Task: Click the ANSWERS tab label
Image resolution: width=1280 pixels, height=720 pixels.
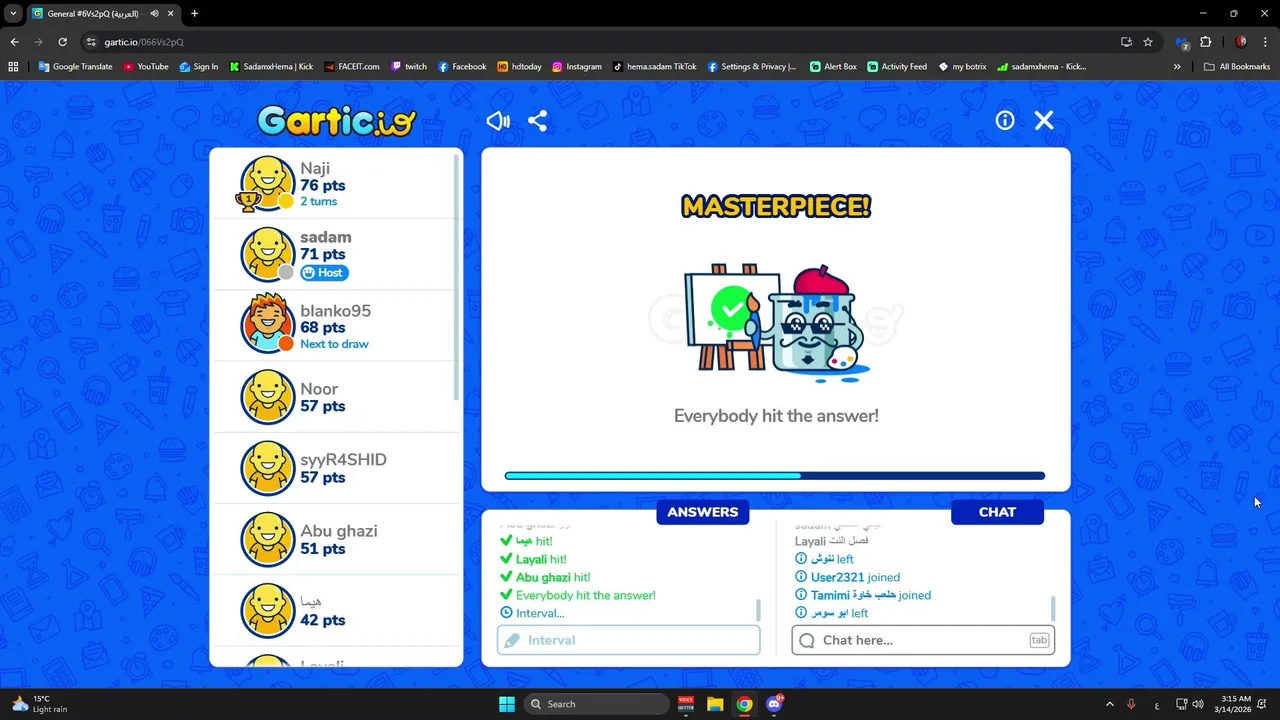Action: click(702, 512)
